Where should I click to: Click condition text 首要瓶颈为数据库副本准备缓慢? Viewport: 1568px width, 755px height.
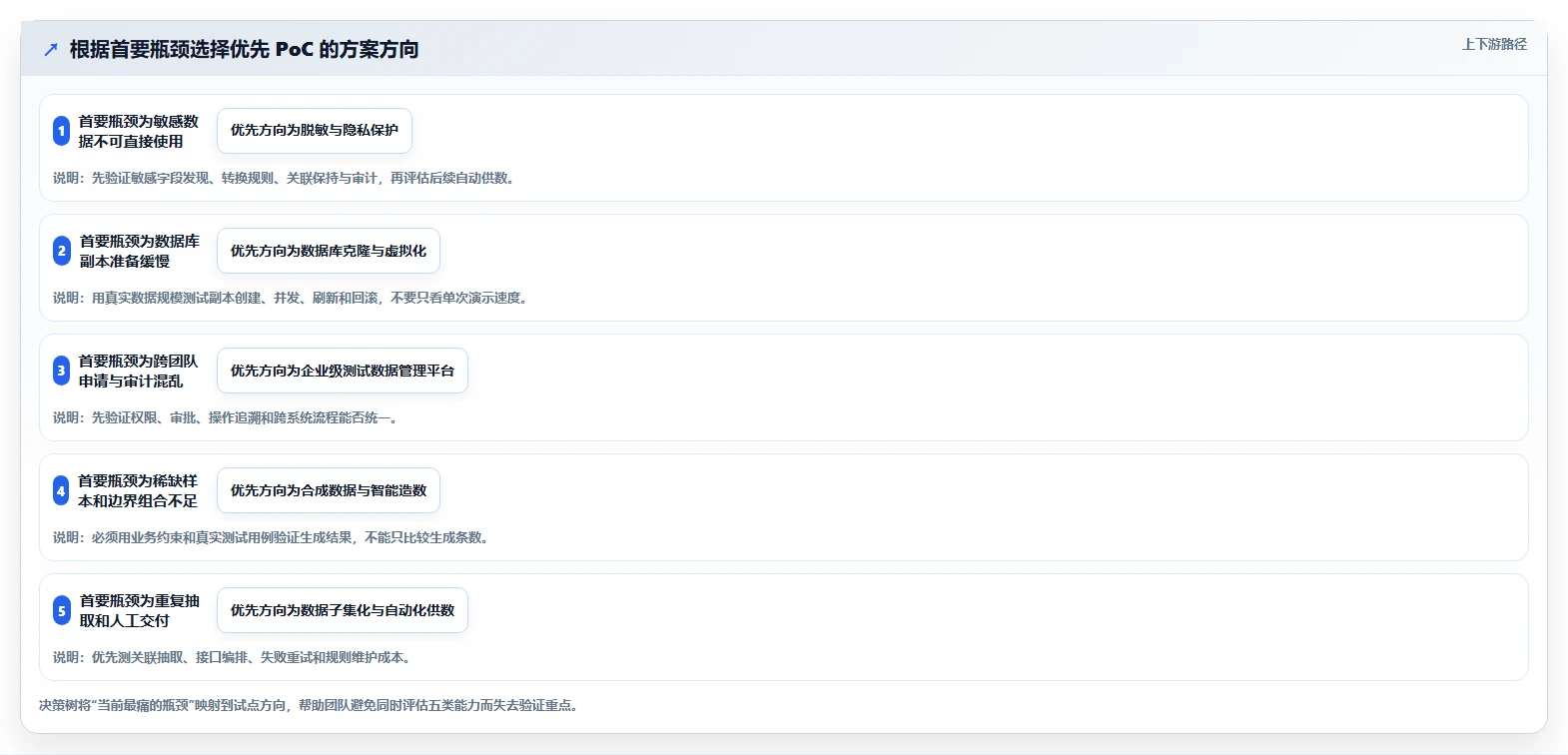point(139,251)
